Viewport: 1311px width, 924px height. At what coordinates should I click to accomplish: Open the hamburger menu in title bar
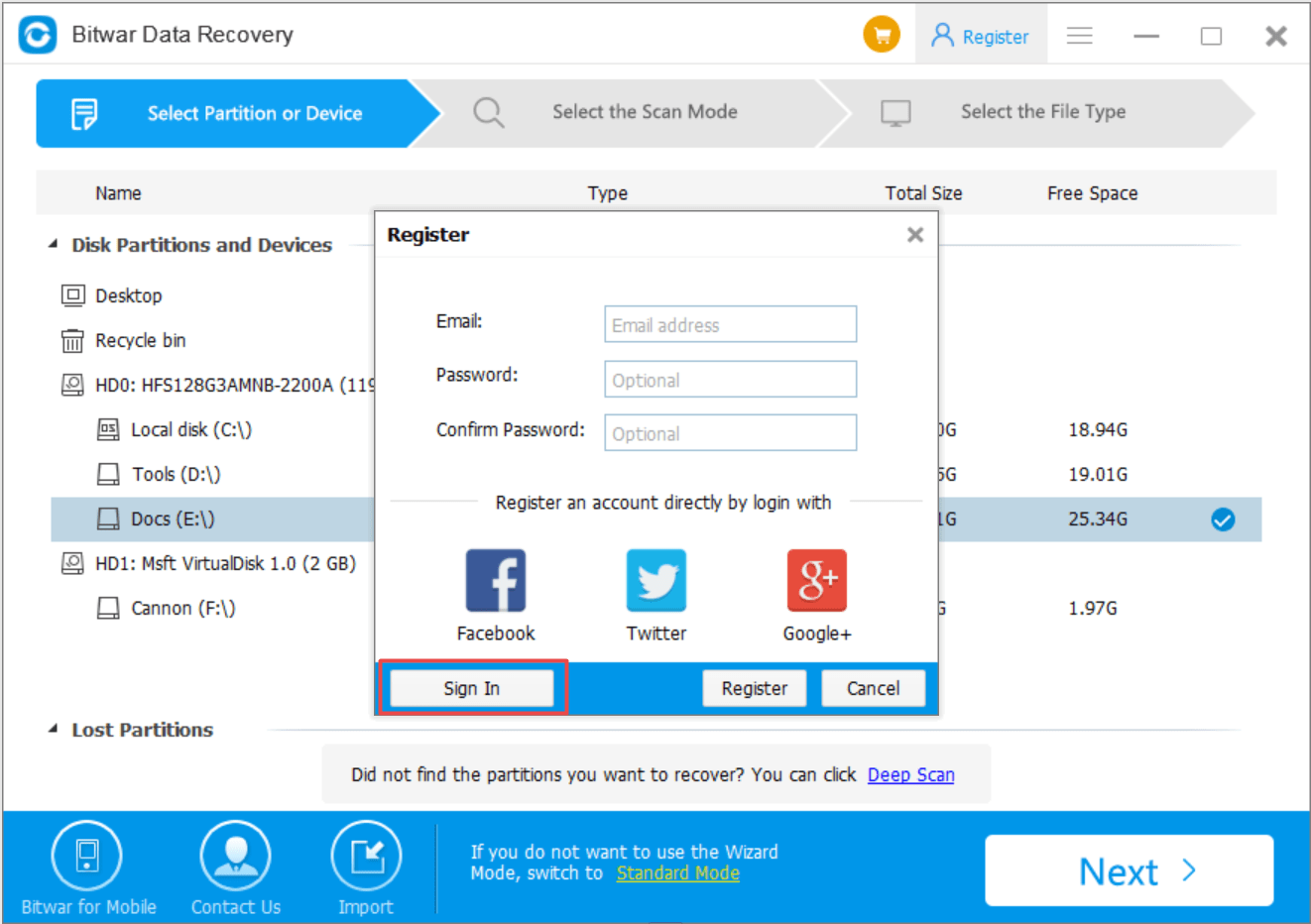point(1080,37)
